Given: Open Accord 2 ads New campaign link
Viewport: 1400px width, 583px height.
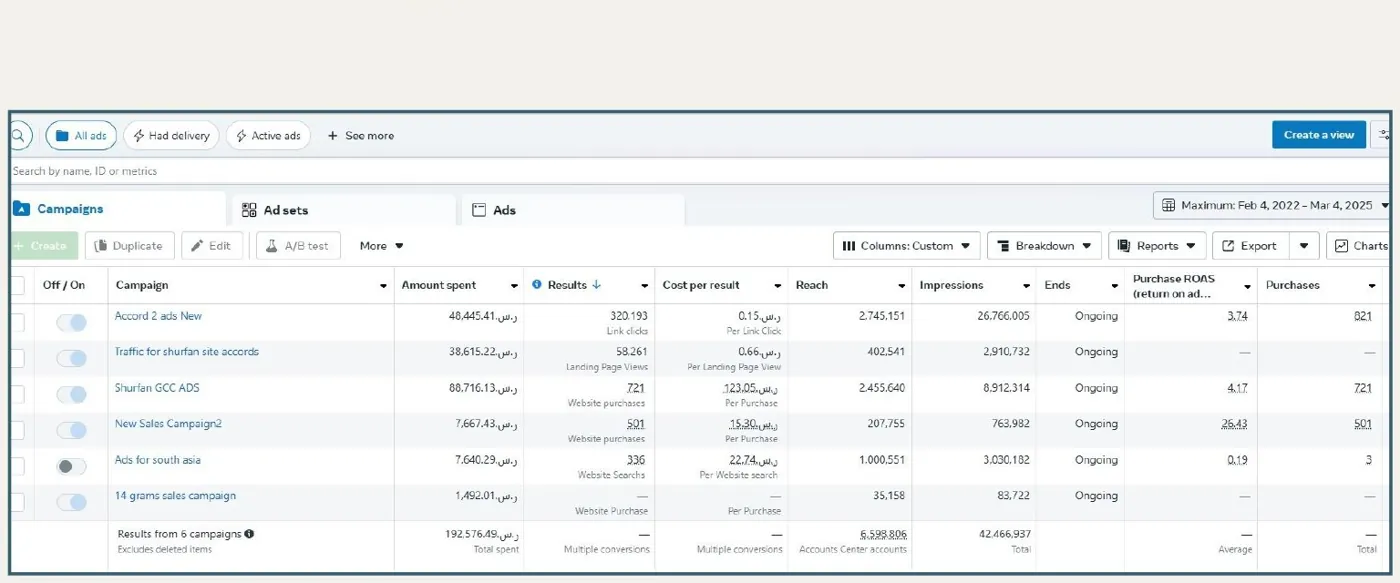Looking at the screenshot, I should coord(158,316).
